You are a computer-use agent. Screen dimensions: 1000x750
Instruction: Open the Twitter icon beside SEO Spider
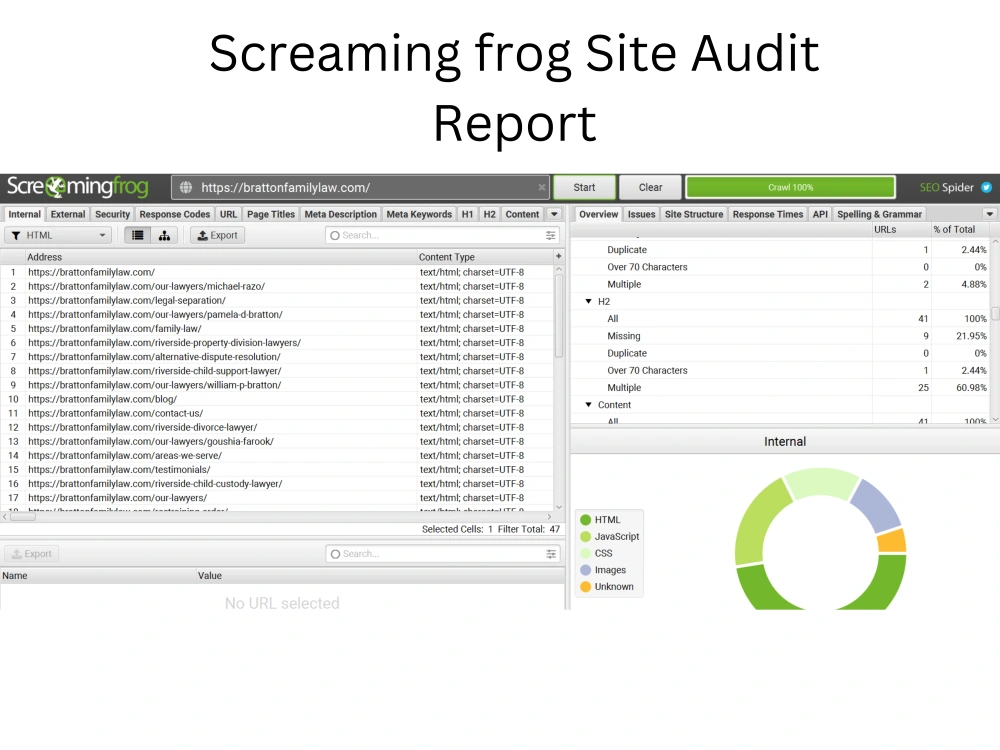pos(986,188)
